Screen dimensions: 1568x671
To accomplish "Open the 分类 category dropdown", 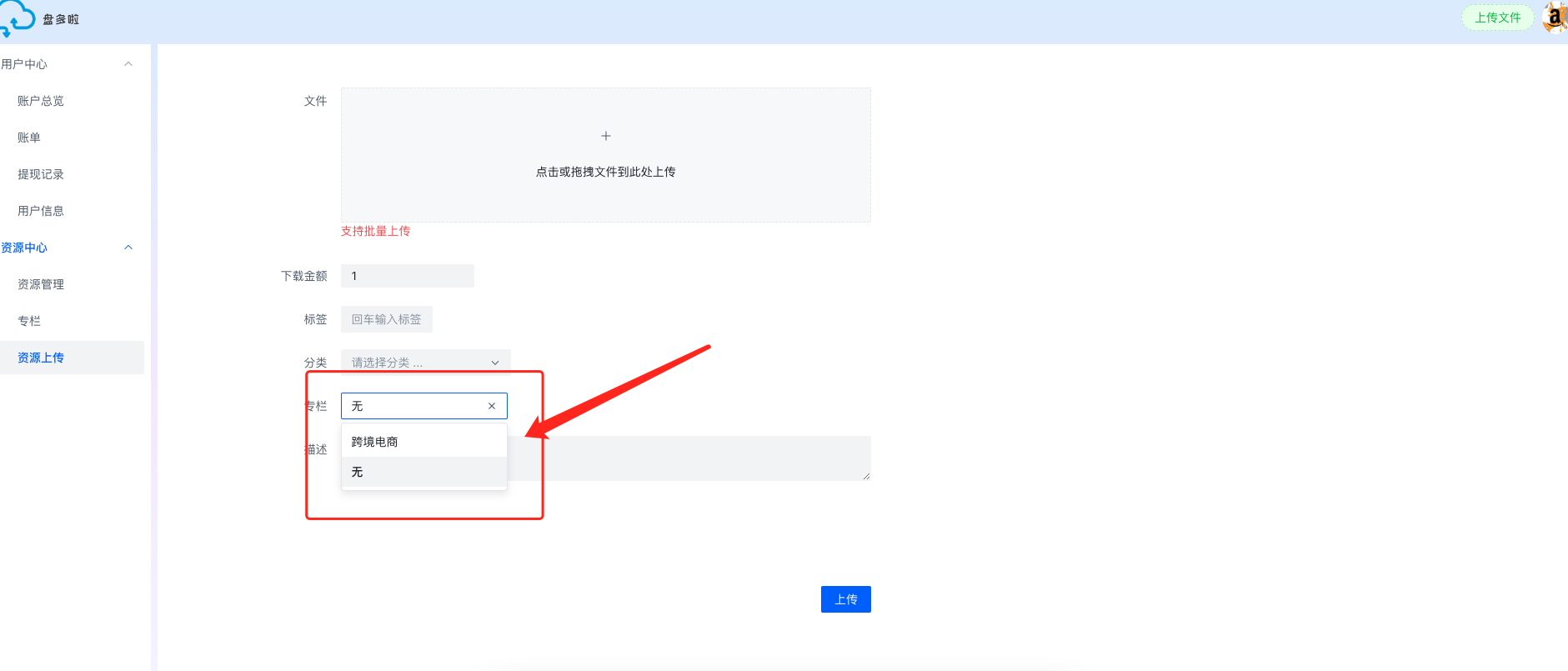I will (425, 363).
